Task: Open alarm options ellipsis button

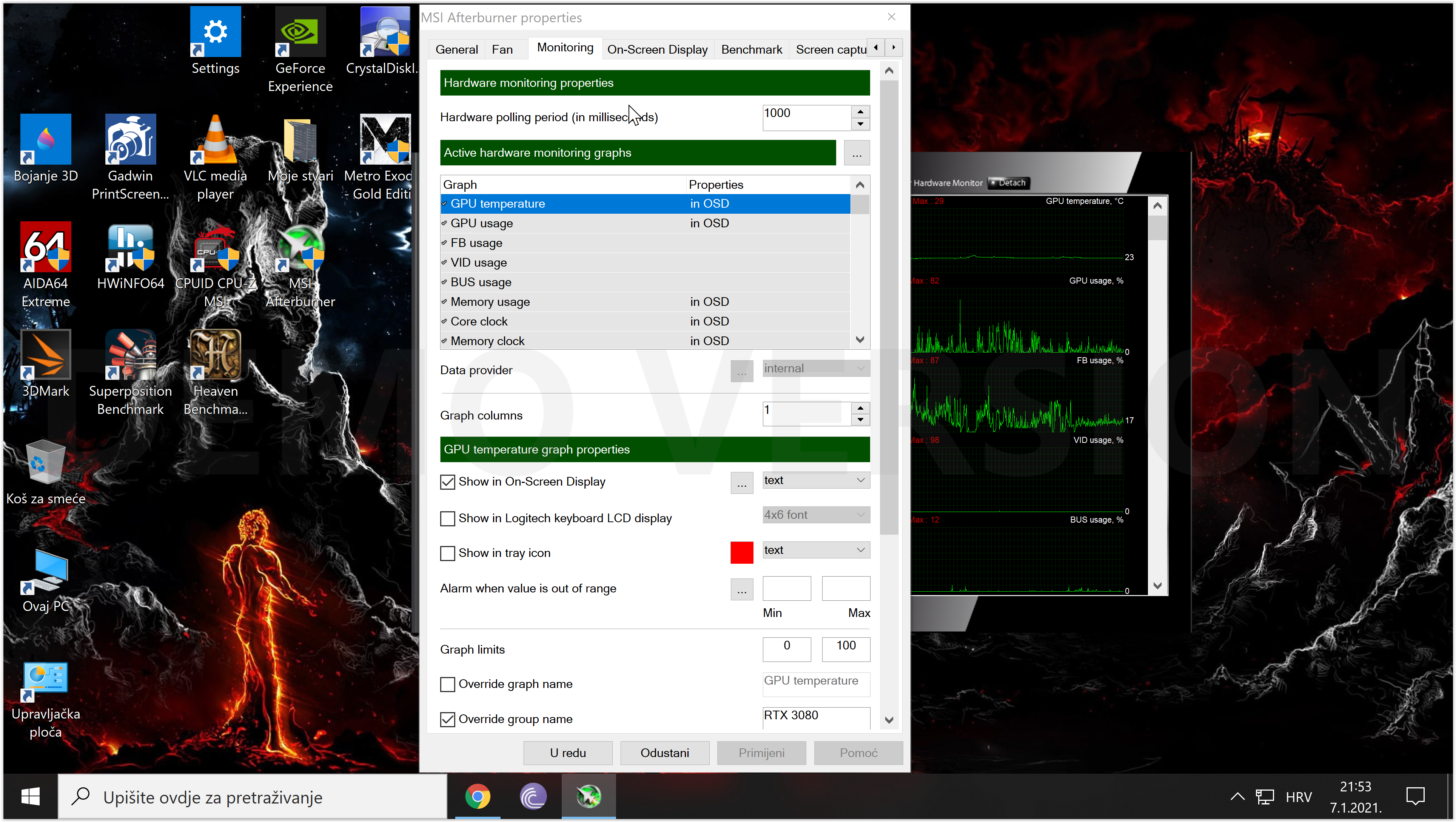Action: [x=741, y=590]
